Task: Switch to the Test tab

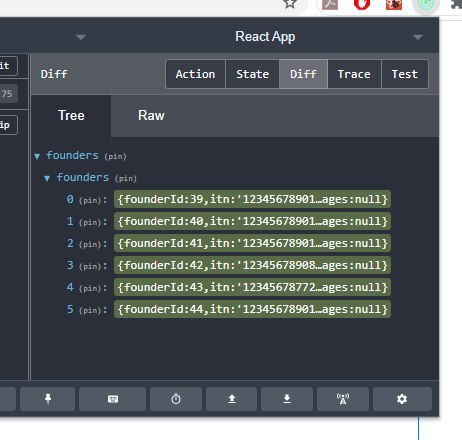Action: pyautogui.click(x=405, y=74)
